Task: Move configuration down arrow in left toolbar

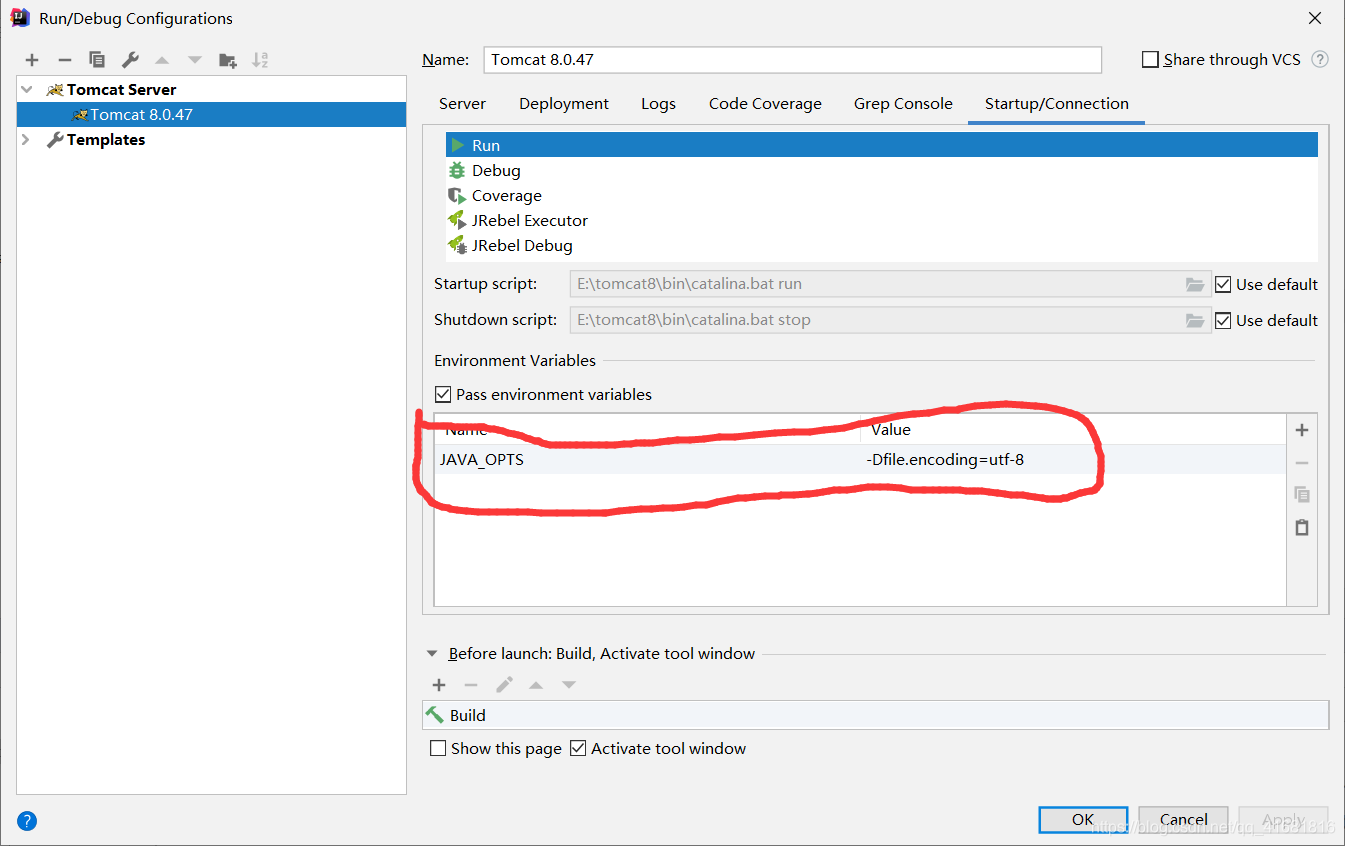Action: (195, 60)
